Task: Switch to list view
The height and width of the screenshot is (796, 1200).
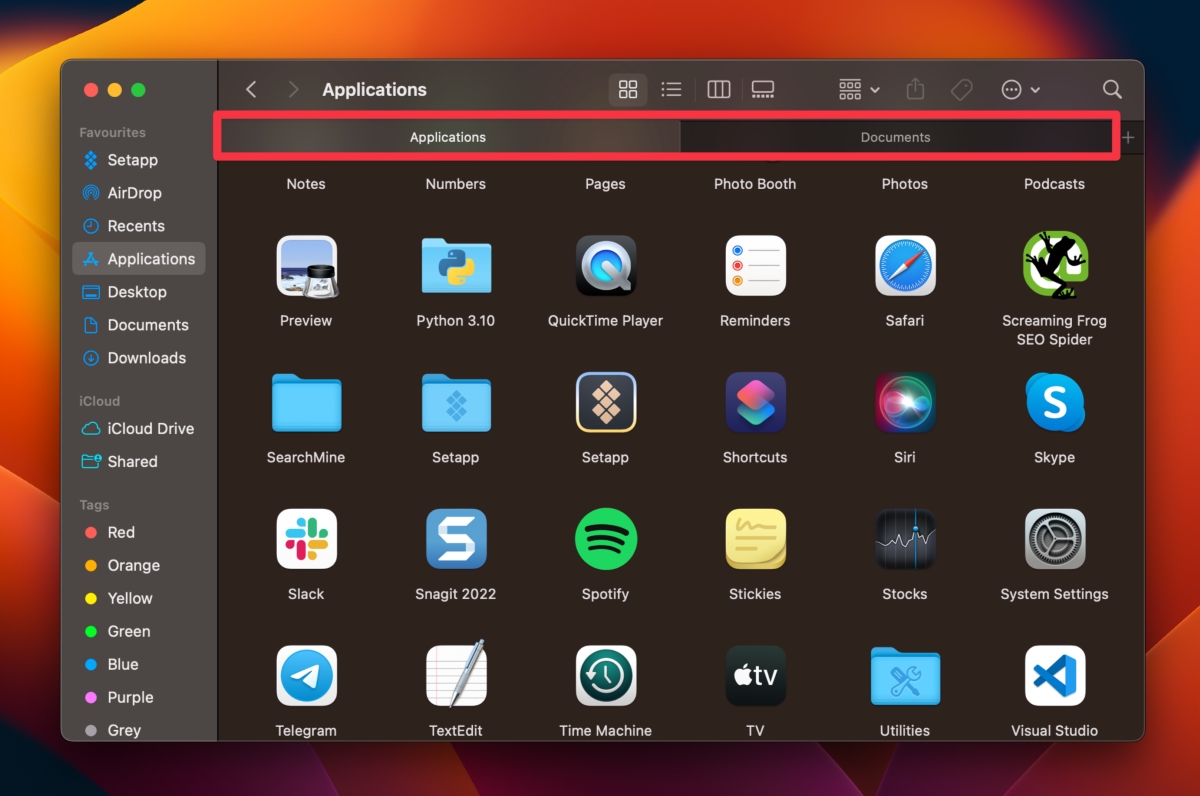Action: 671,89
